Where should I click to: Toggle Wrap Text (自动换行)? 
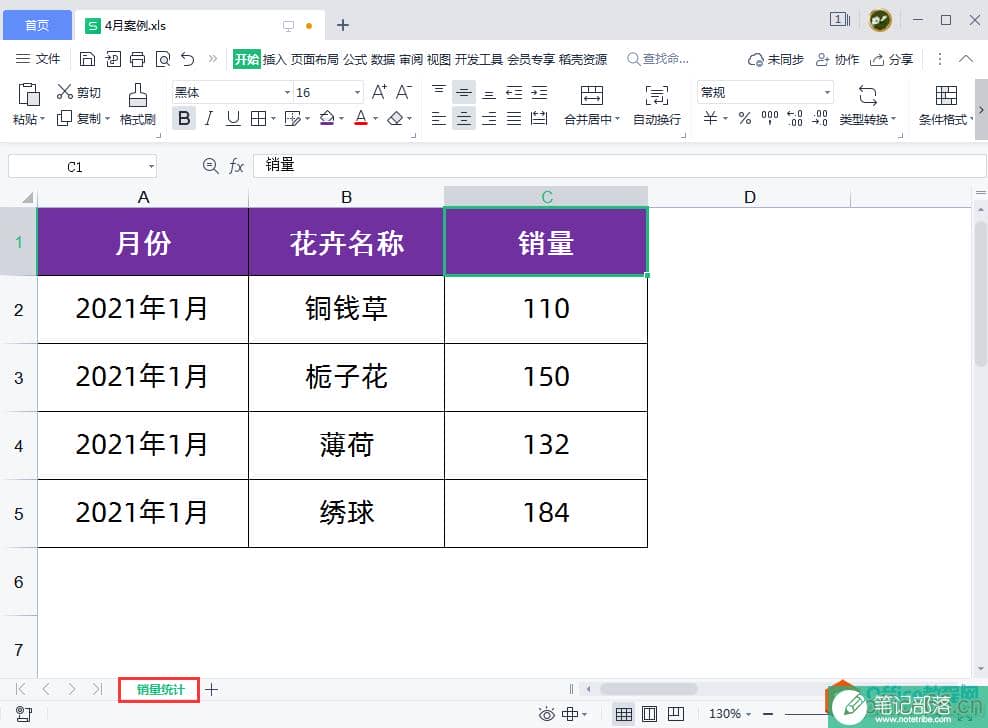[x=657, y=105]
